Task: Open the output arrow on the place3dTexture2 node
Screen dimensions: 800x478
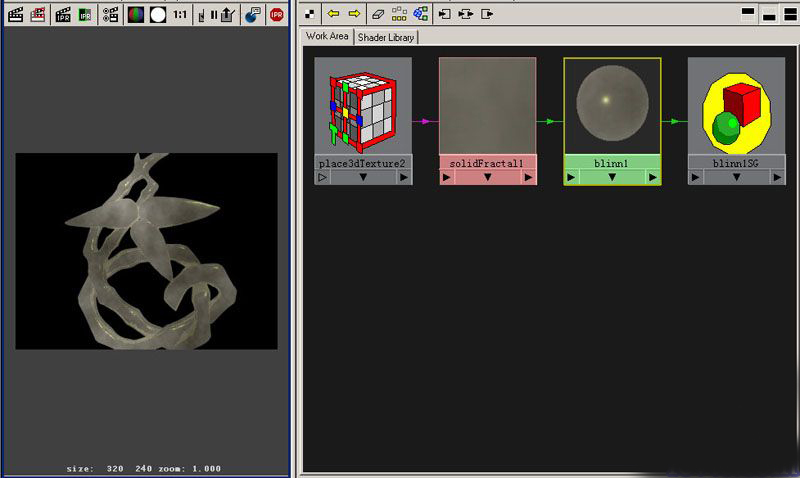Action: click(404, 177)
